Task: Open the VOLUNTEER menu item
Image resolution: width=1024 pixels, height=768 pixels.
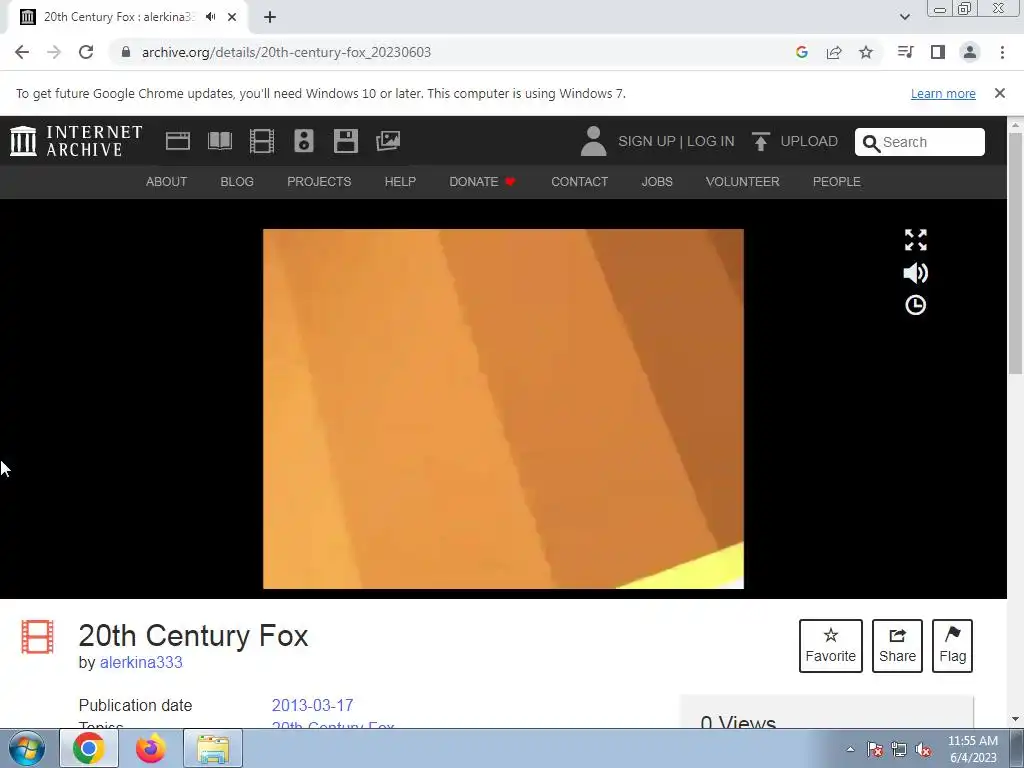Action: click(743, 182)
